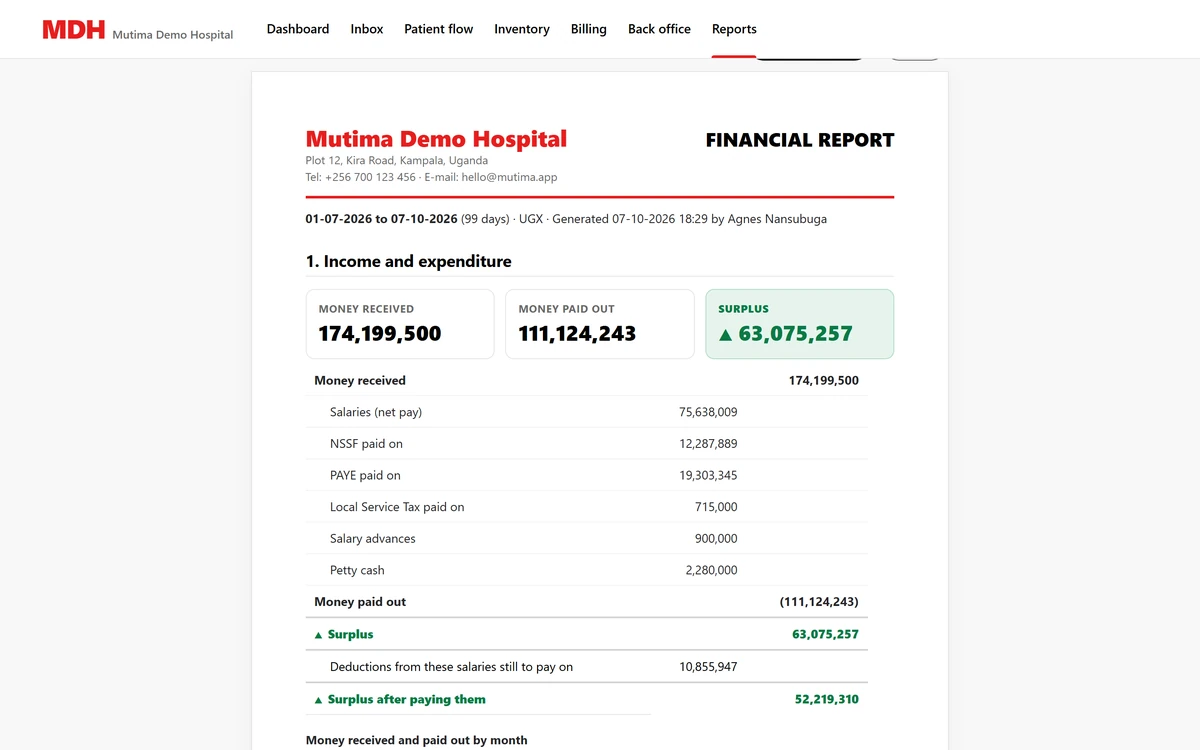Click the FINANCIAL REPORT heading
The width and height of the screenshot is (1200, 750).
pos(800,140)
